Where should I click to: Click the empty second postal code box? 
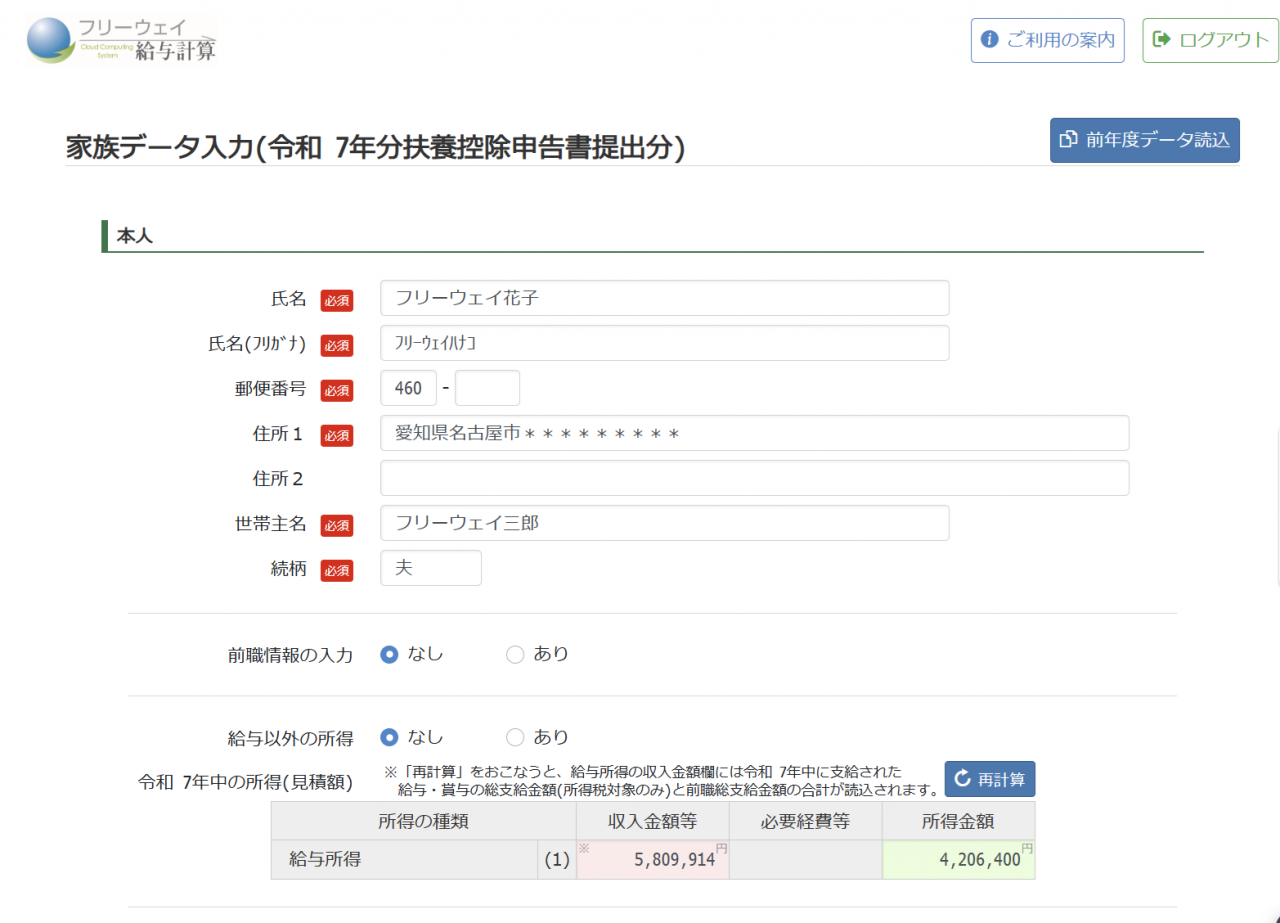tap(487, 388)
